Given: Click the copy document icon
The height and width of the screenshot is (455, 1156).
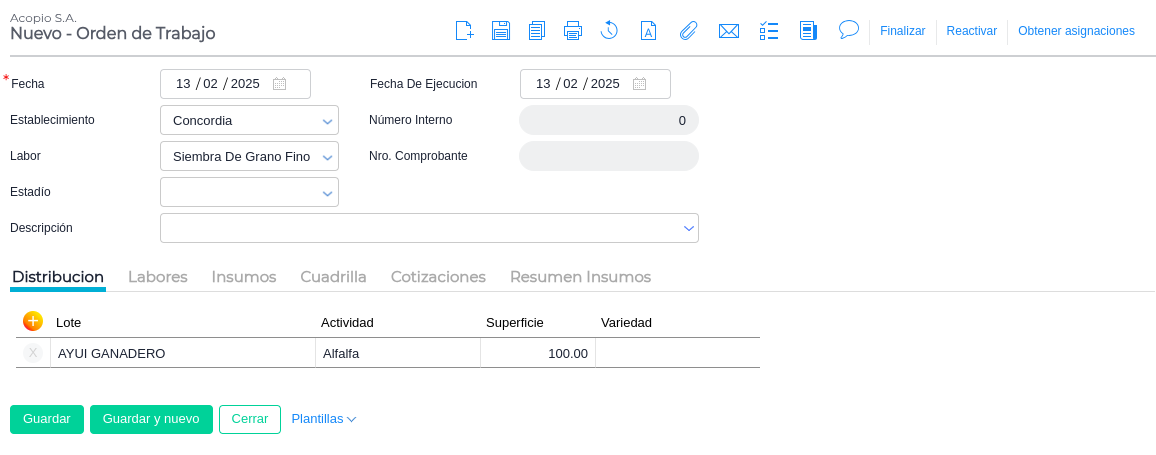Looking at the screenshot, I should pos(537,31).
